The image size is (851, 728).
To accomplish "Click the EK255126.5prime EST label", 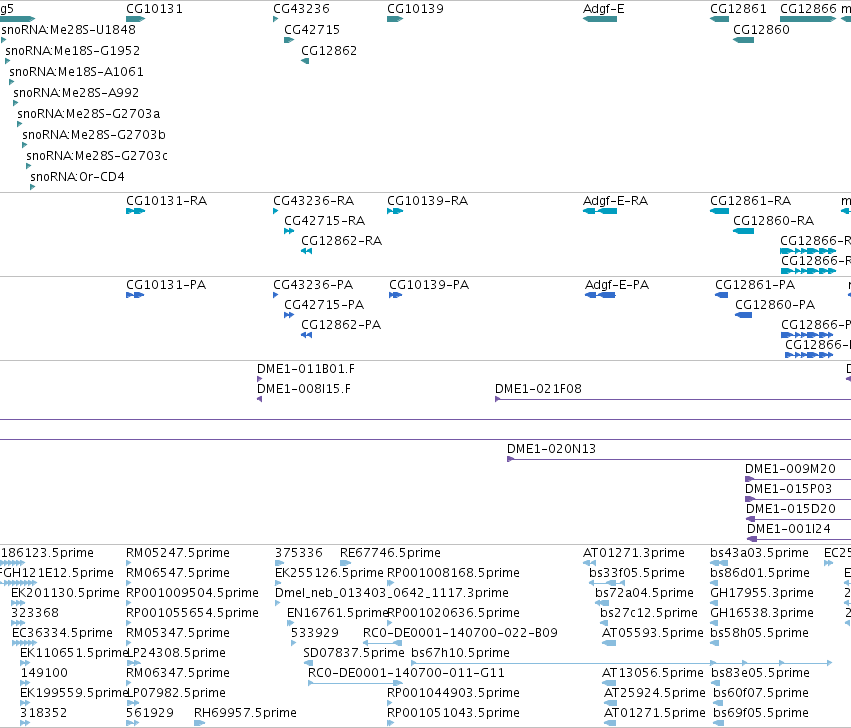I will tap(329, 573).
